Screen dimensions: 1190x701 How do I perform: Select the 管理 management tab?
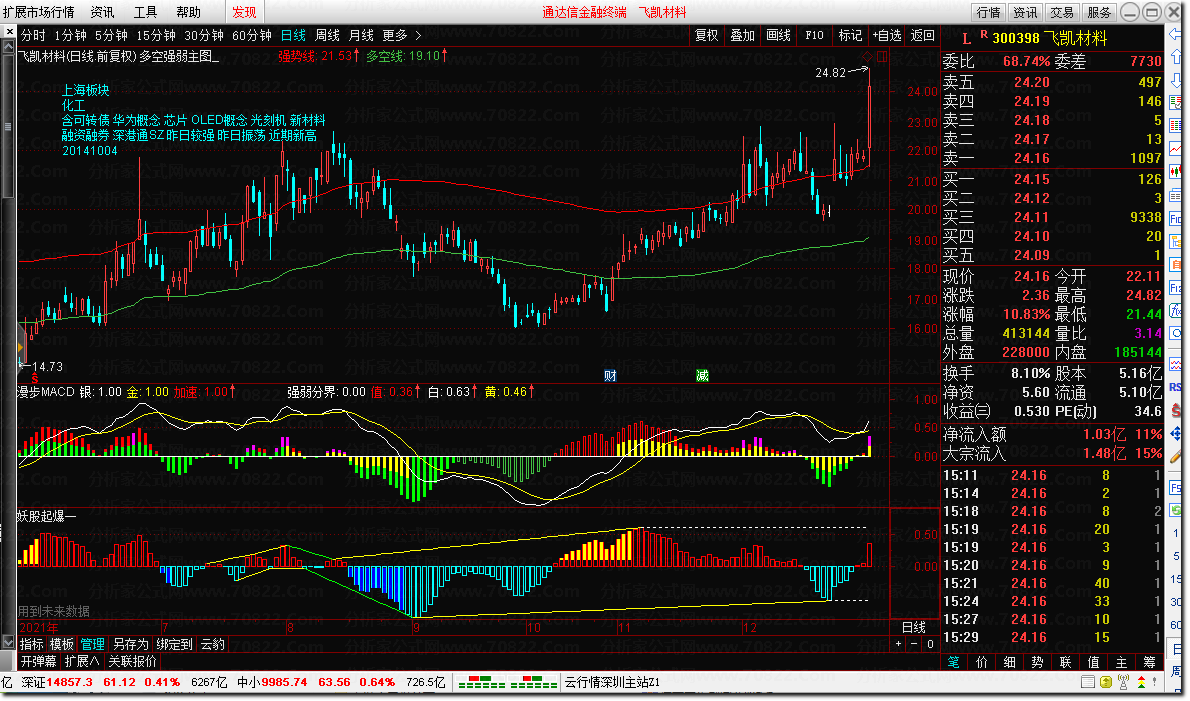pos(93,644)
